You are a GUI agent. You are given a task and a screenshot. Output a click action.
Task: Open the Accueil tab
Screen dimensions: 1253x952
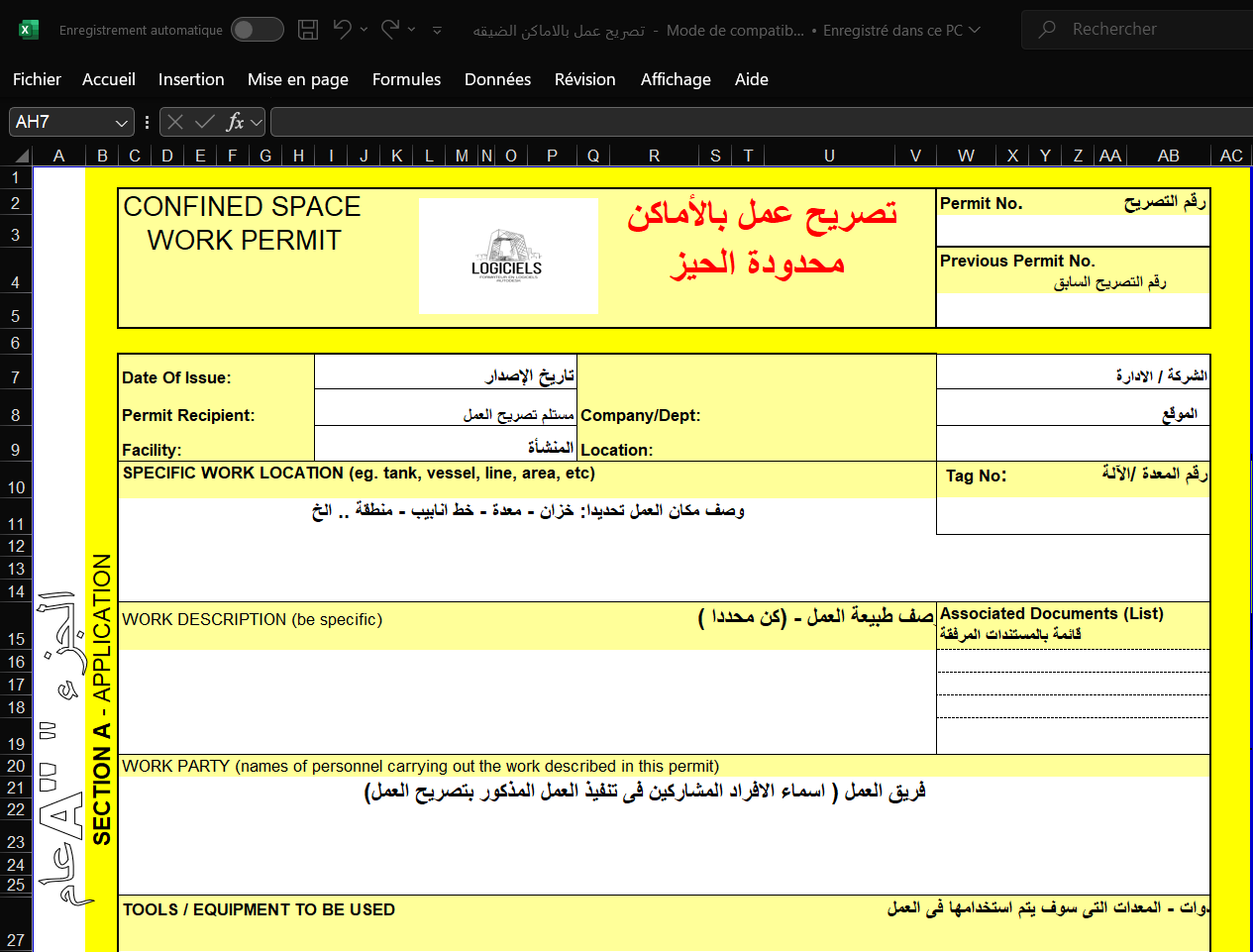109,79
